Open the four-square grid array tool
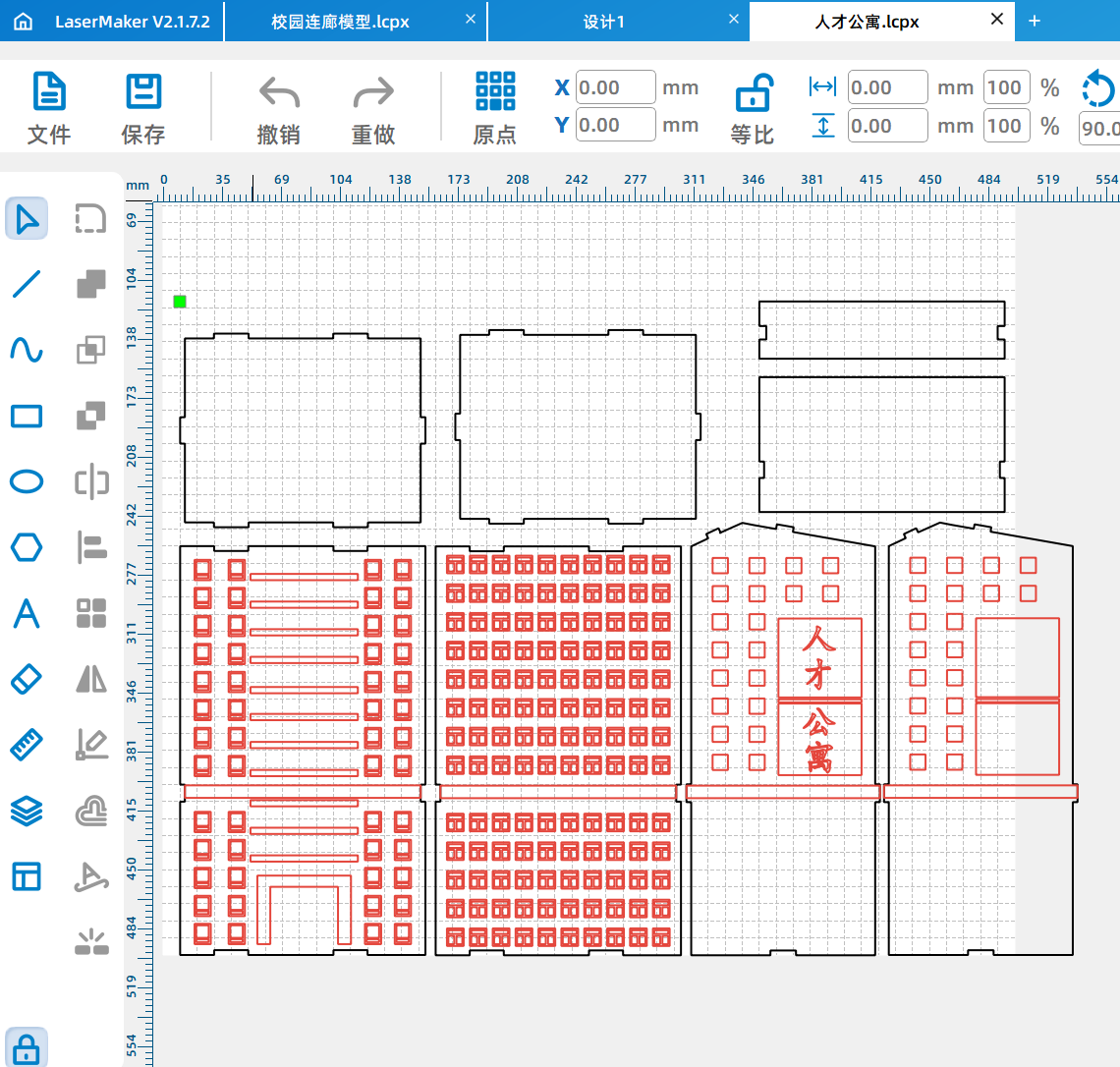Viewport: 1120px width, 1067px height. pos(91,613)
